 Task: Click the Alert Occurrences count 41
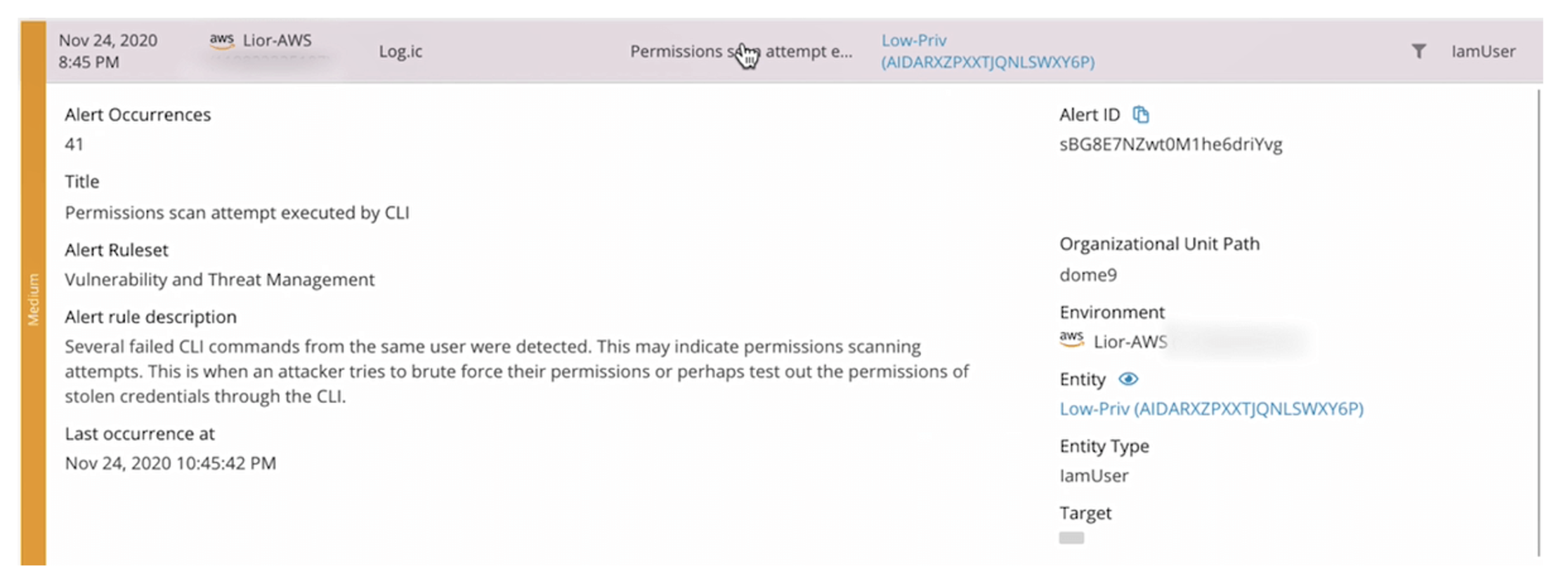(x=74, y=145)
